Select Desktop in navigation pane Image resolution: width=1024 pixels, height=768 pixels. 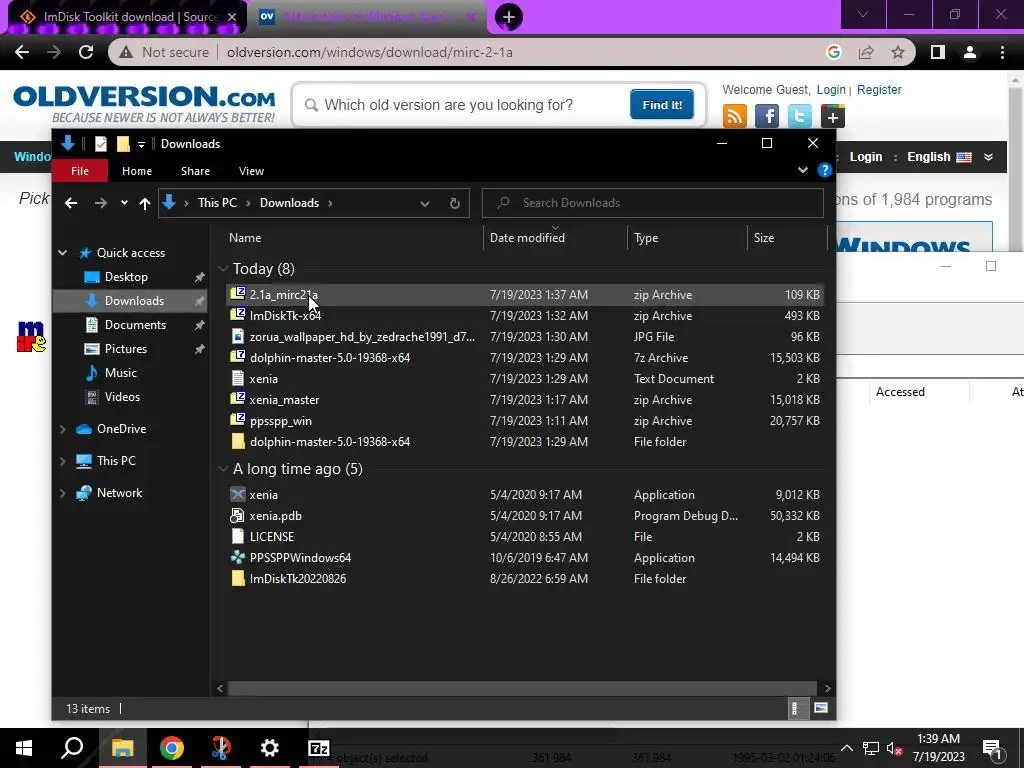(x=126, y=277)
